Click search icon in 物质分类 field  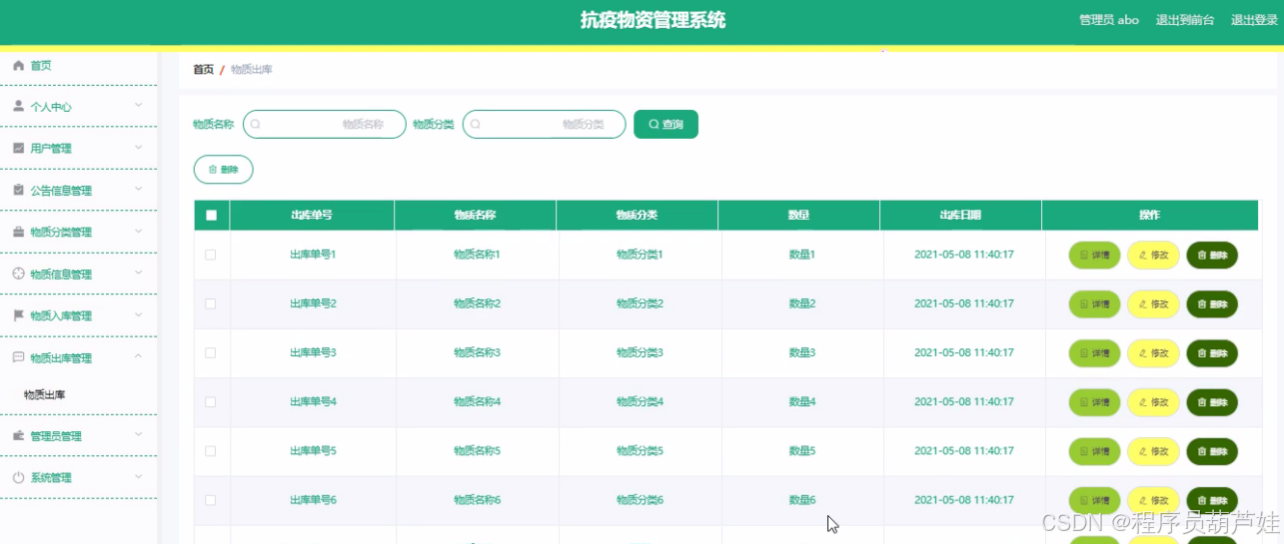pos(476,124)
